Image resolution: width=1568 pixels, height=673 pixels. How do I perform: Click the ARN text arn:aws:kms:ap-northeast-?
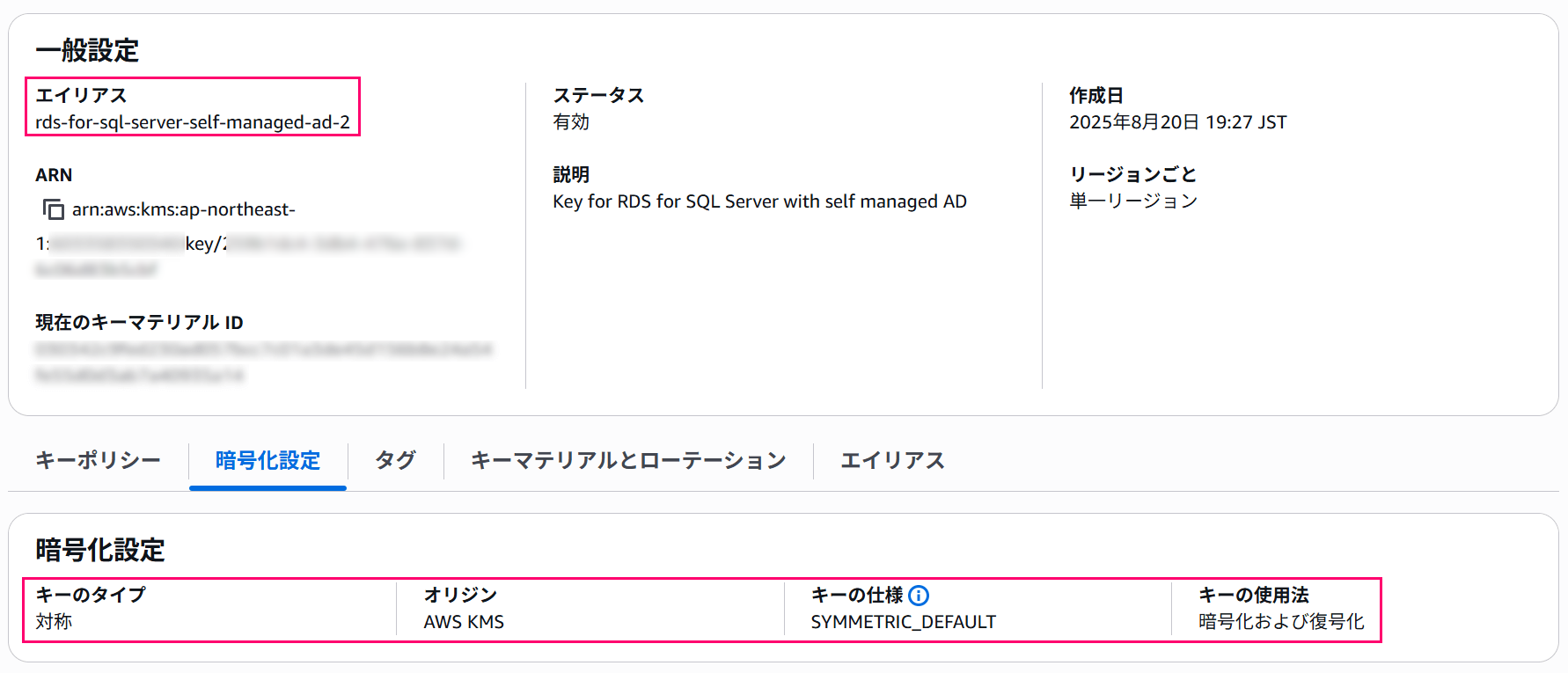184,209
